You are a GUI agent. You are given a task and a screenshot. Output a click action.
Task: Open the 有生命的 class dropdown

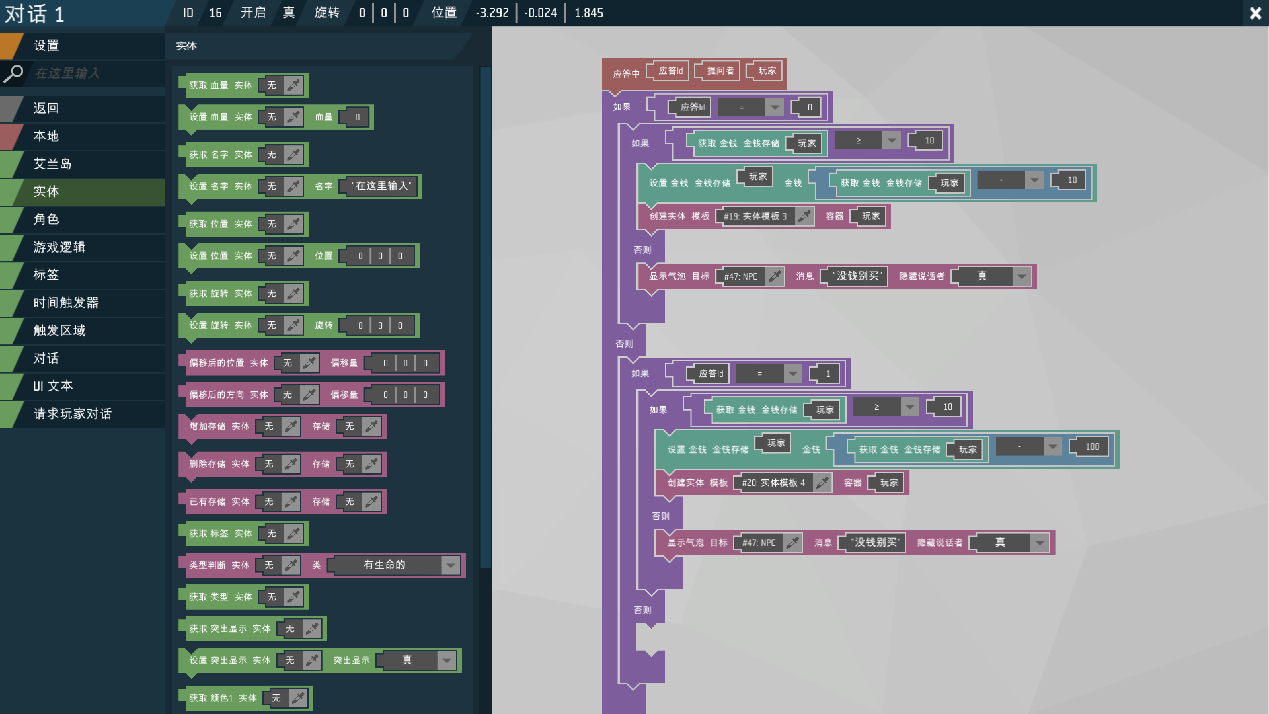[x=451, y=565]
